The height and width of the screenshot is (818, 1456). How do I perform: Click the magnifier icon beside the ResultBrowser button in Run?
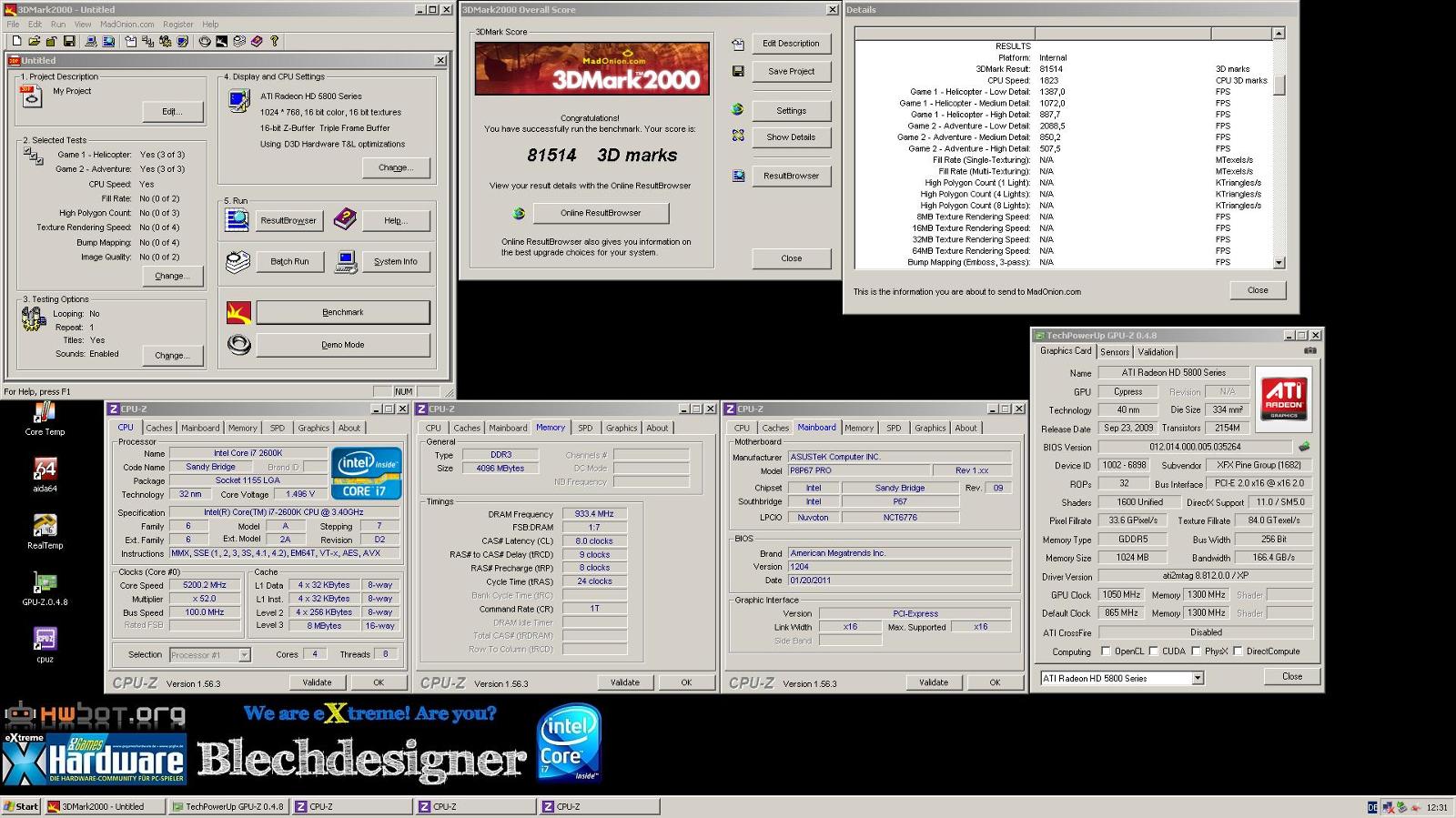point(238,219)
